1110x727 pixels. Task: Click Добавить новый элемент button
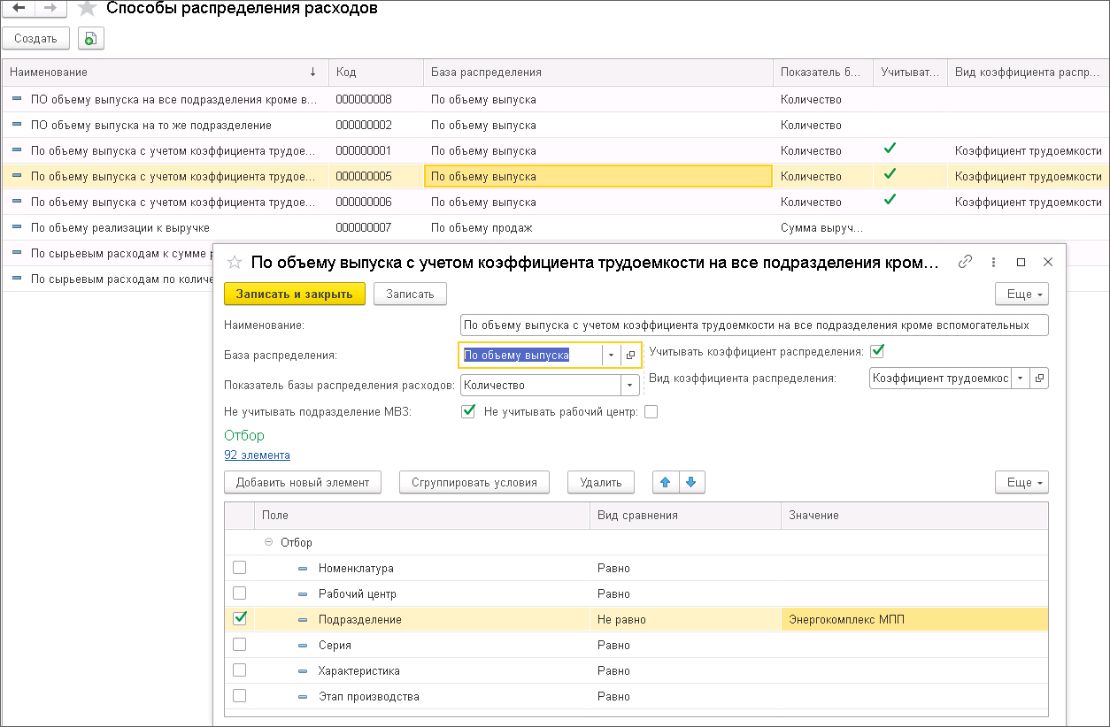point(302,482)
